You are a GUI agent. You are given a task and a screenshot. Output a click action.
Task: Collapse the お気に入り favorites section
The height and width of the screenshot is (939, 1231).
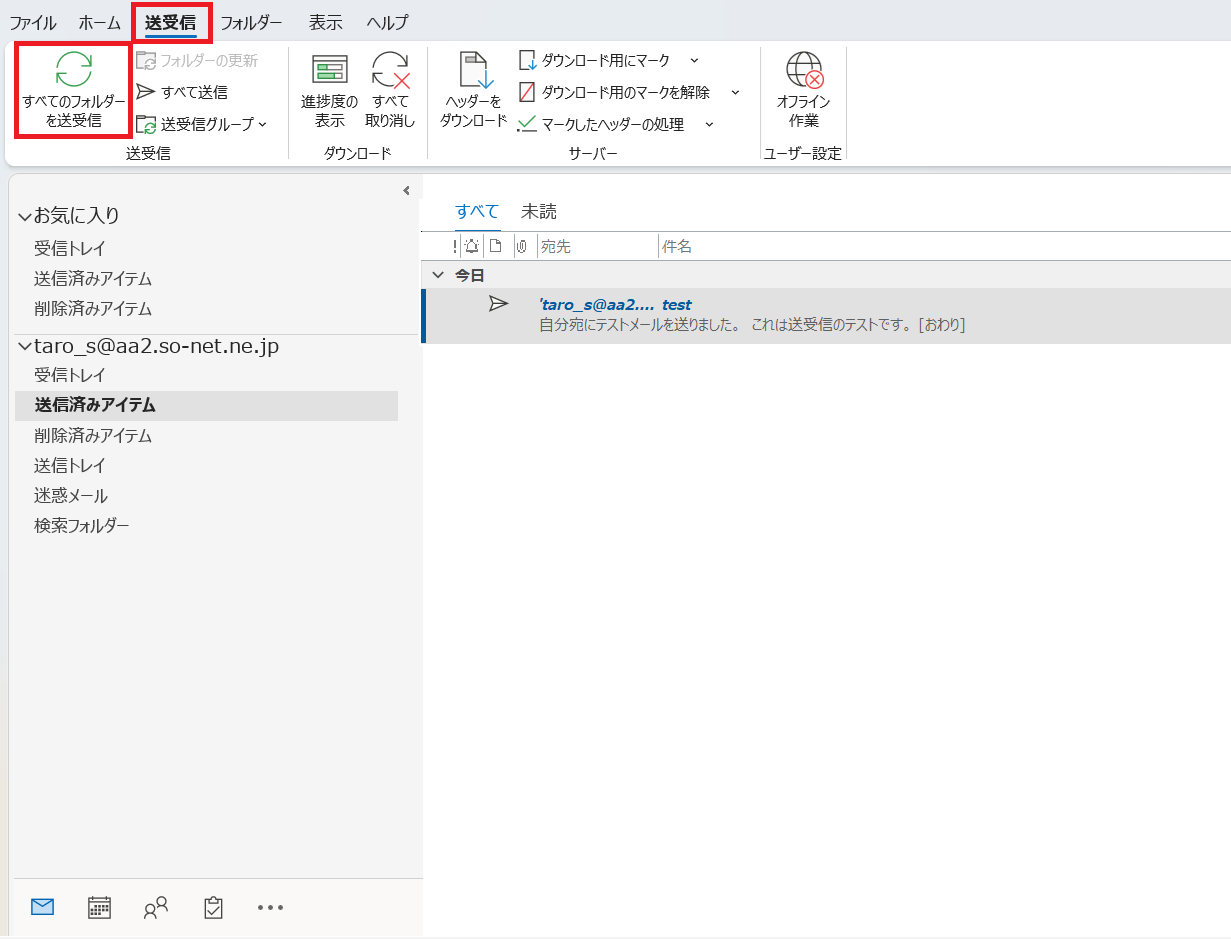[x=24, y=216]
